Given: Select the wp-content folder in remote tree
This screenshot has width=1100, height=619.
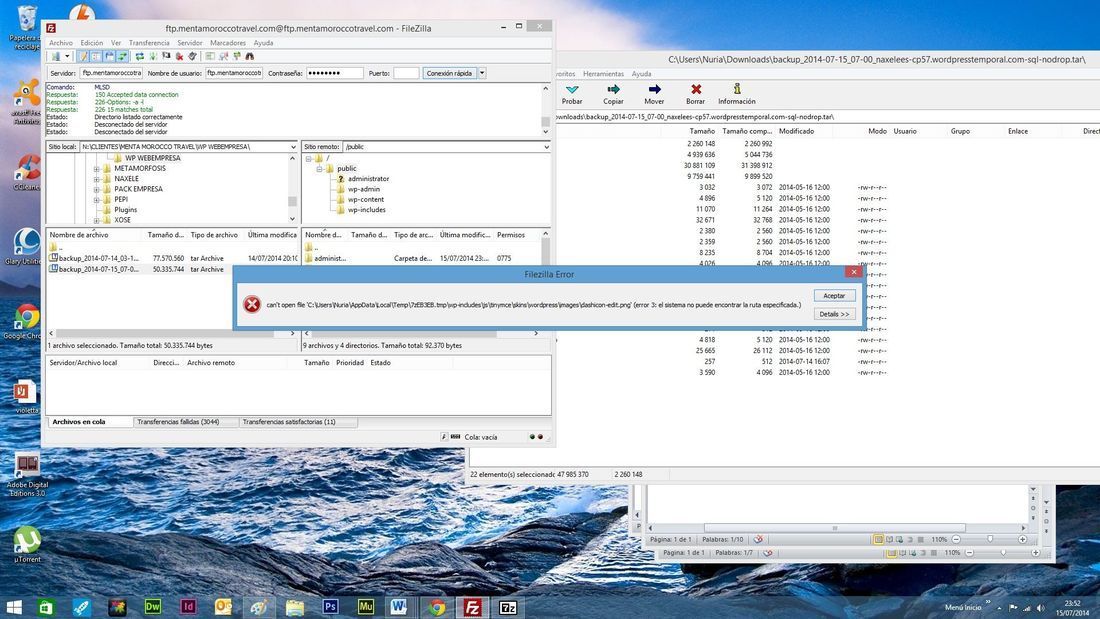Looking at the screenshot, I should (x=365, y=199).
